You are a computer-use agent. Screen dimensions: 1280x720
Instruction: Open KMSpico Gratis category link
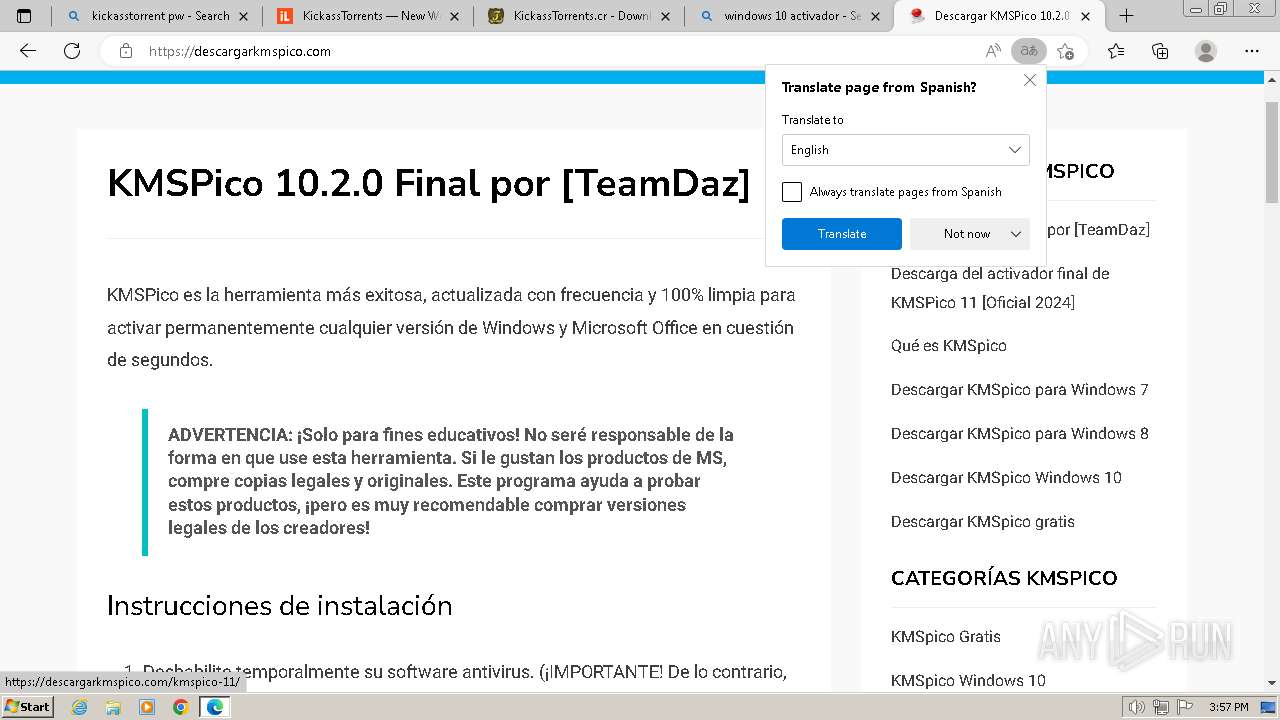click(946, 637)
